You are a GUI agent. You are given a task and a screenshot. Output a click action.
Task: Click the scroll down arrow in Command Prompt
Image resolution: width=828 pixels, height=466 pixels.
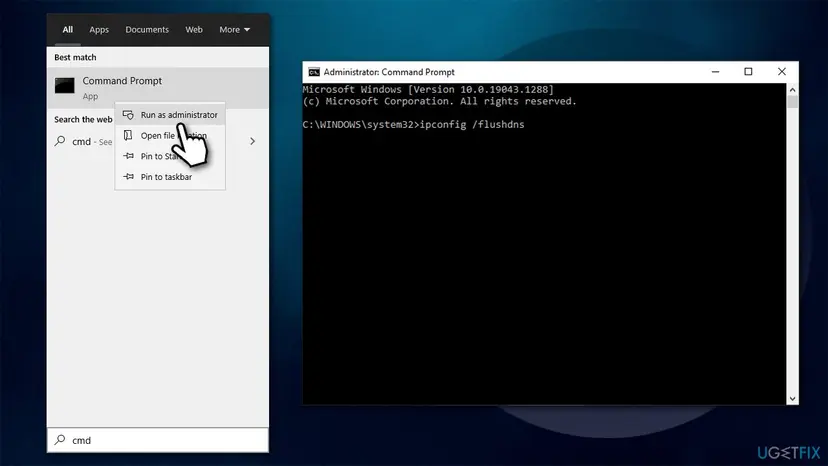[792, 399]
